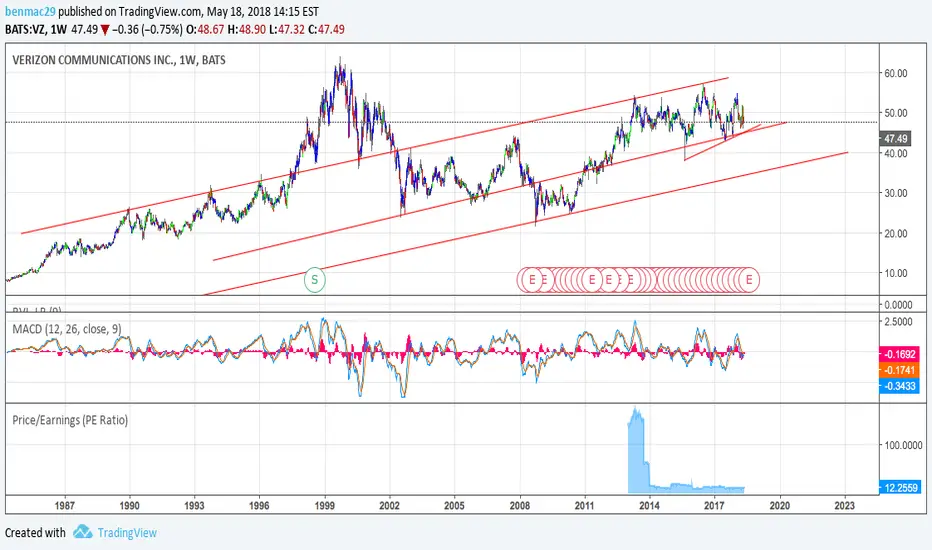932x550 pixels.
Task: Click the 100.0000 PE axis label
Action: 902,445
